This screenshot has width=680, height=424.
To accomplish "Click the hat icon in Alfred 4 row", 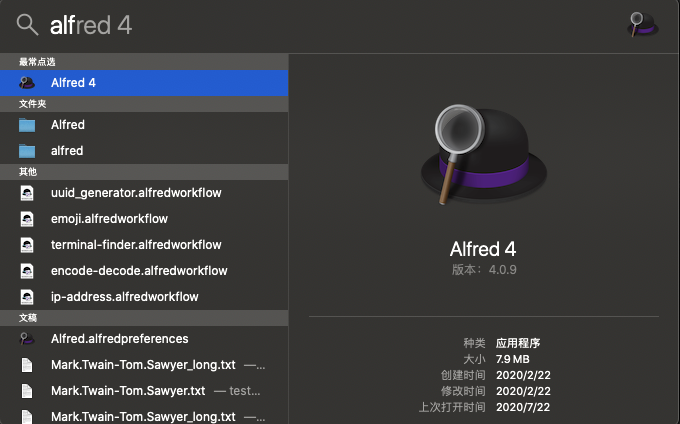I will [27, 83].
